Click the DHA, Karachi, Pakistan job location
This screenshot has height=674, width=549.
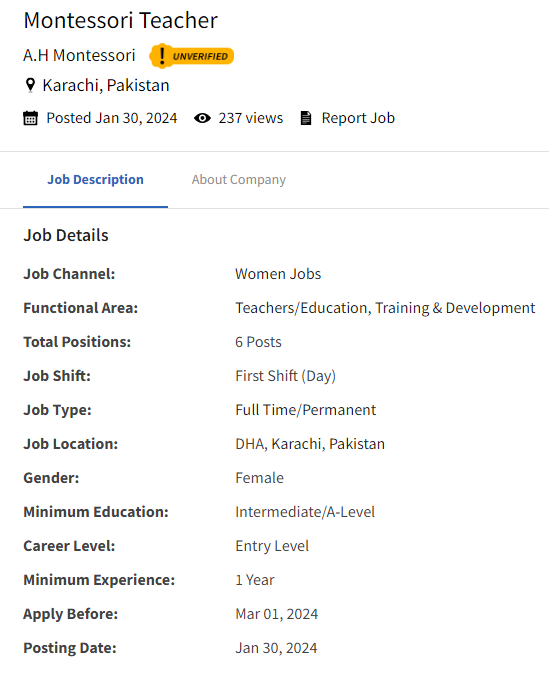tap(310, 444)
